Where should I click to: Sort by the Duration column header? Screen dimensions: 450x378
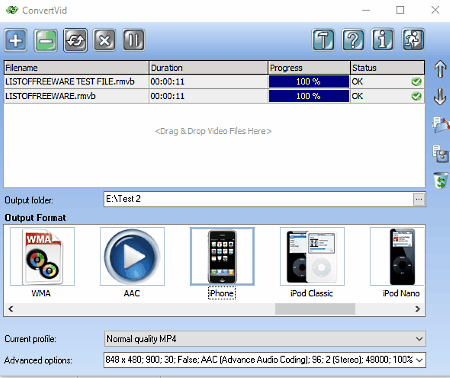[x=208, y=68]
